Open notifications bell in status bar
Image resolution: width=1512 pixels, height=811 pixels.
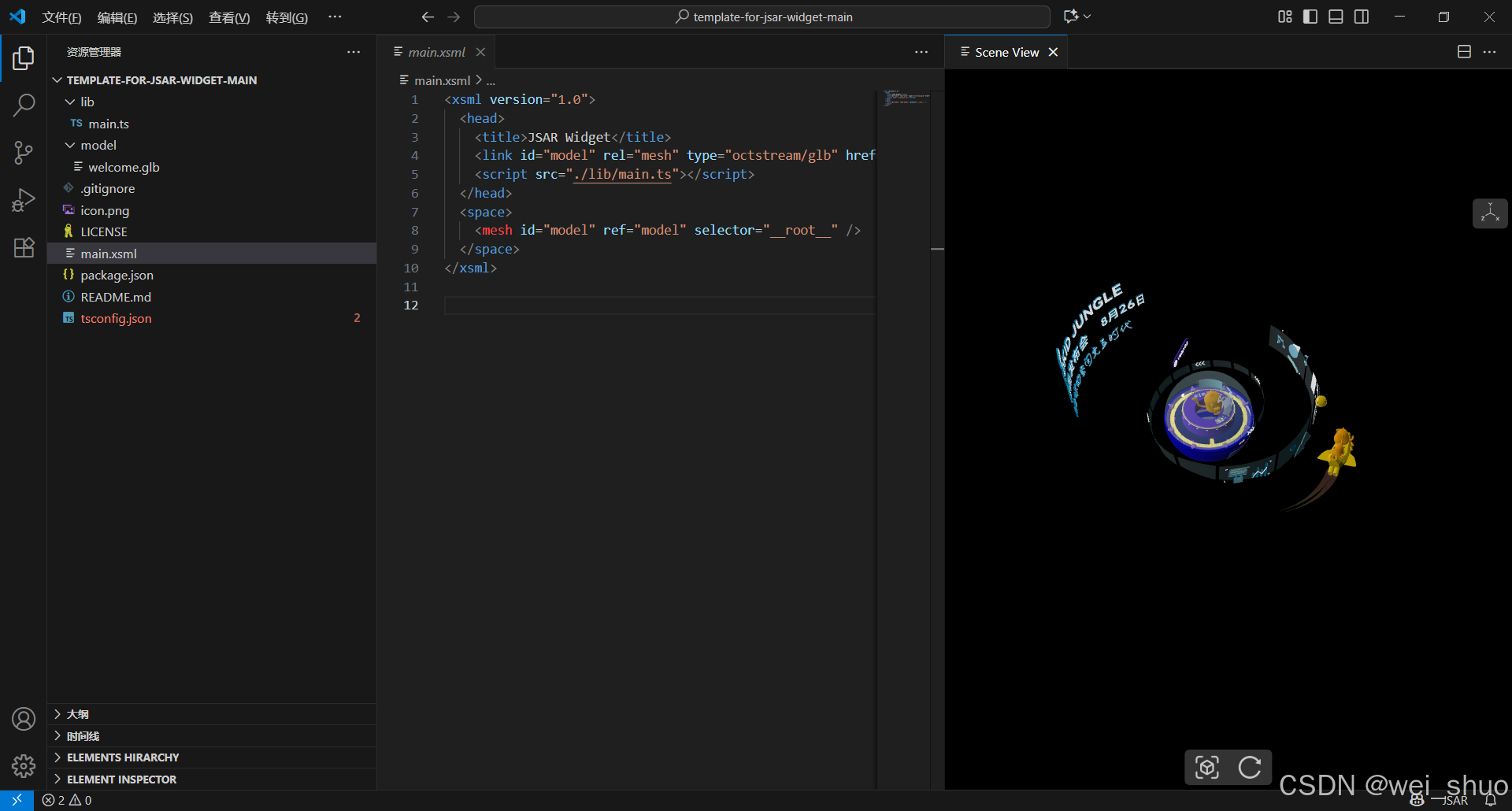pyautogui.click(x=1491, y=800)
